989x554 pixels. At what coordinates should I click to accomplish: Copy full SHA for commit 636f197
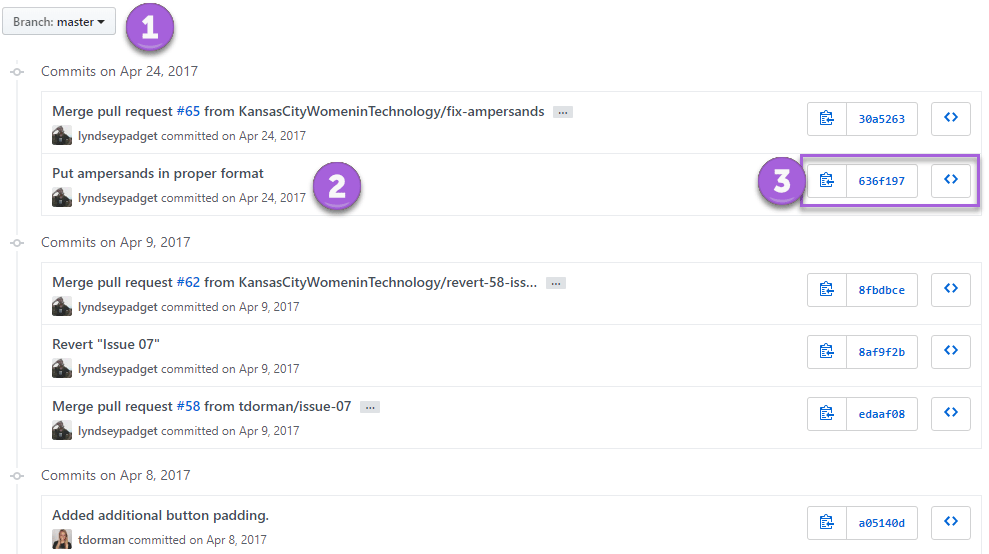click(826, 181)
